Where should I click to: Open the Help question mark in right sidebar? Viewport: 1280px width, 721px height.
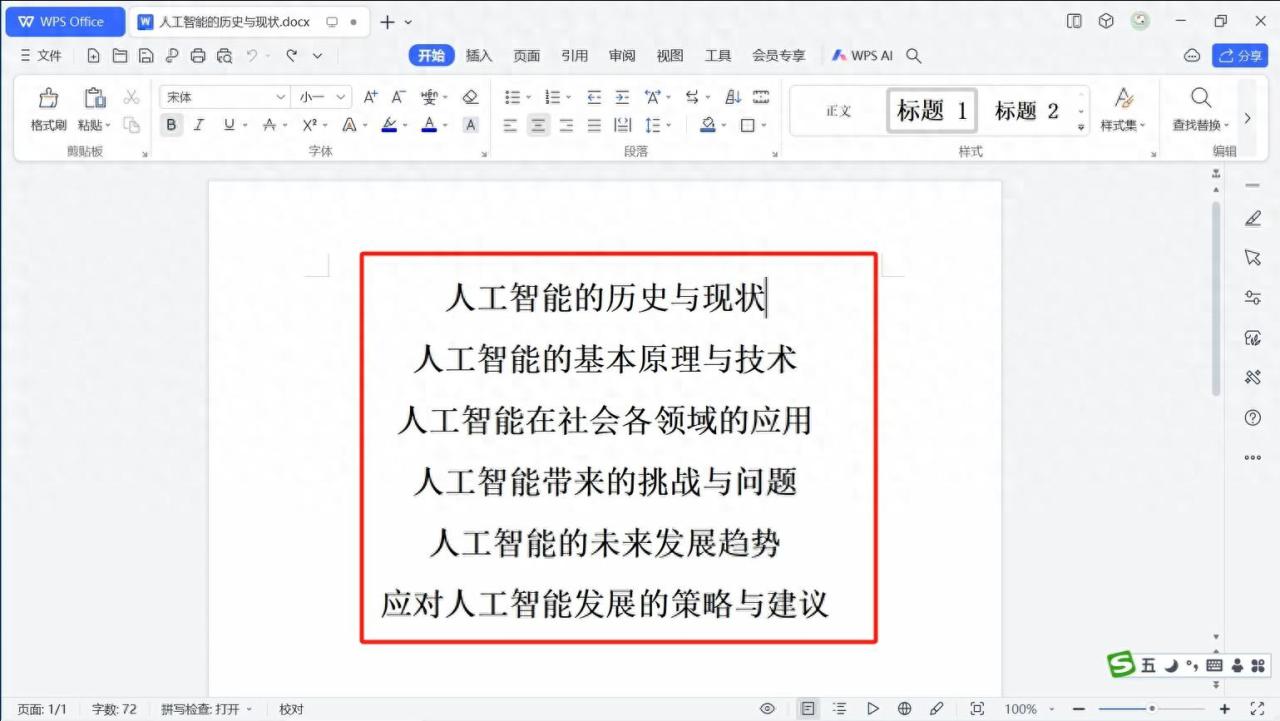click(x=1253, y=418)
